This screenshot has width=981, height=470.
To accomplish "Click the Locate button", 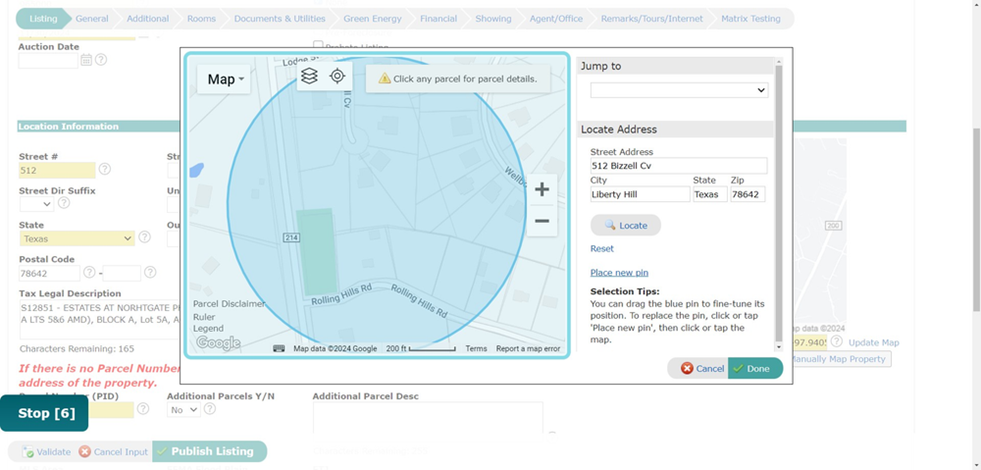I will tap(626, 225).
